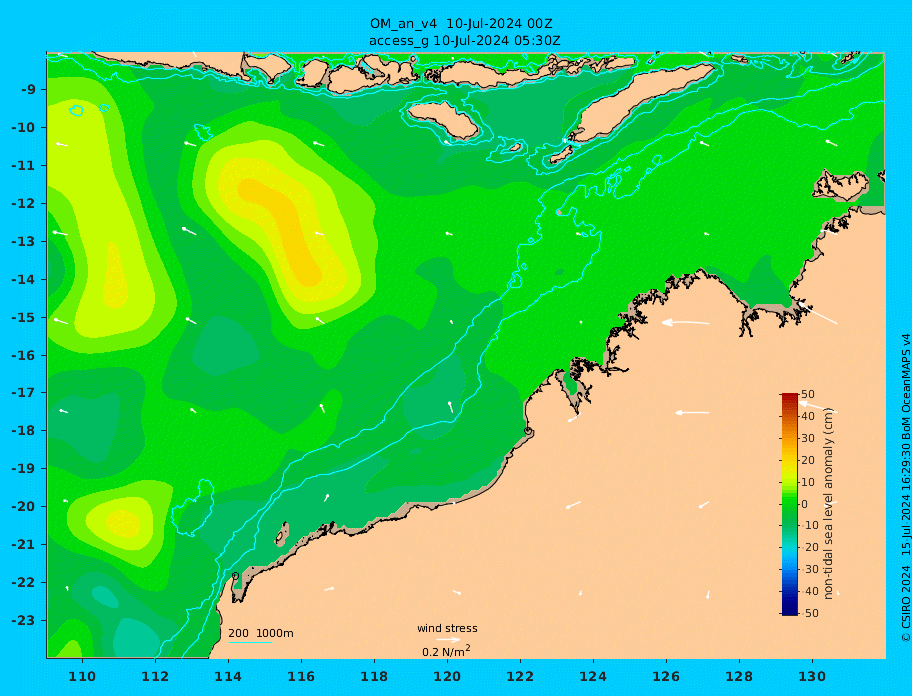Select latitude axis label -18

point(24,431)
